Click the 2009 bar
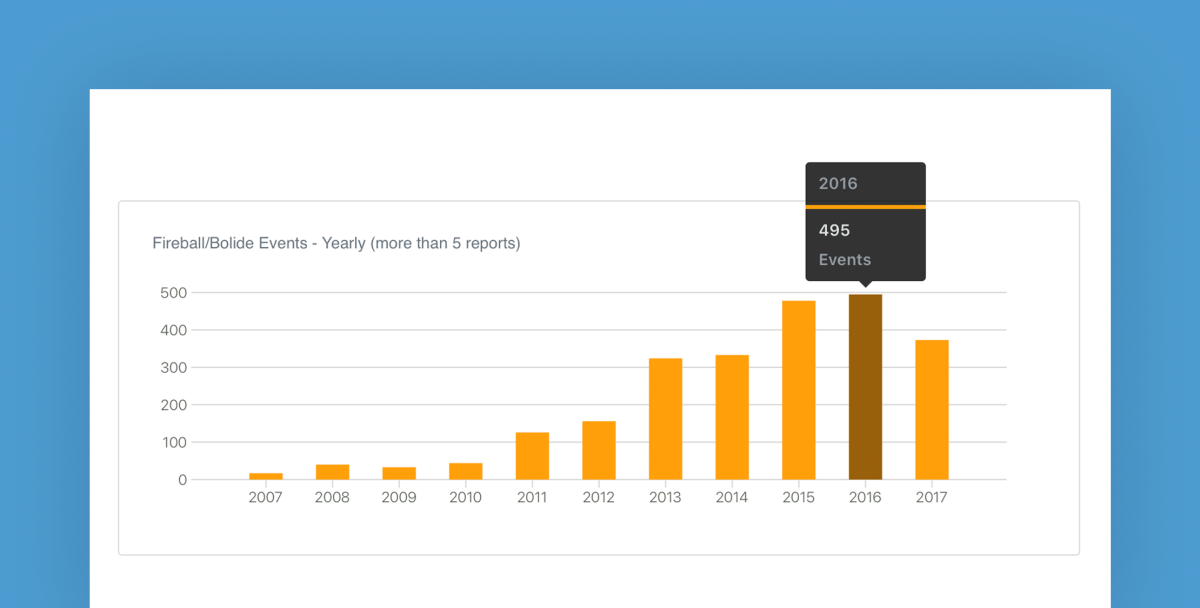Viewport: 1200px width, 608px height. [x=398, y=472]
